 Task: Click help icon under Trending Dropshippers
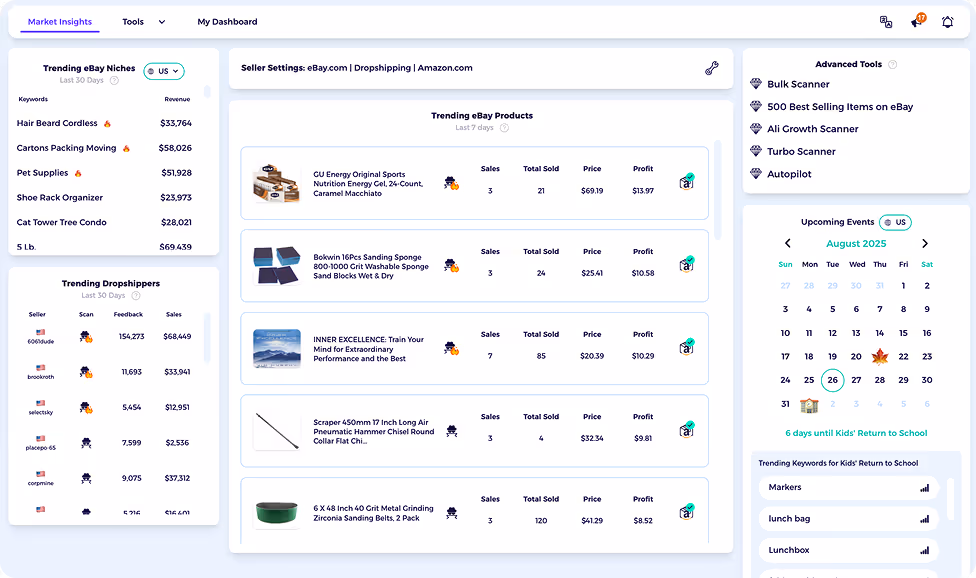[136, 296]
